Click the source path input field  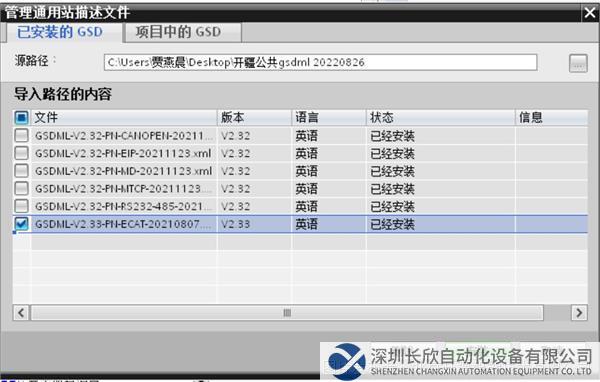[320, 62]
